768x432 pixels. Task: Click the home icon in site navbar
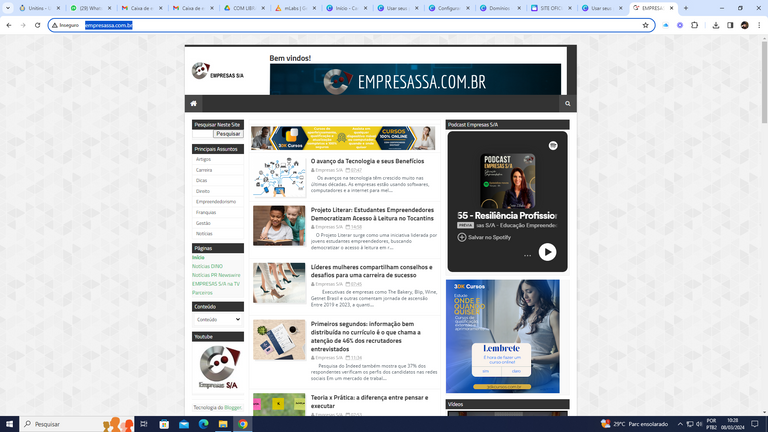tap(193, 103)
